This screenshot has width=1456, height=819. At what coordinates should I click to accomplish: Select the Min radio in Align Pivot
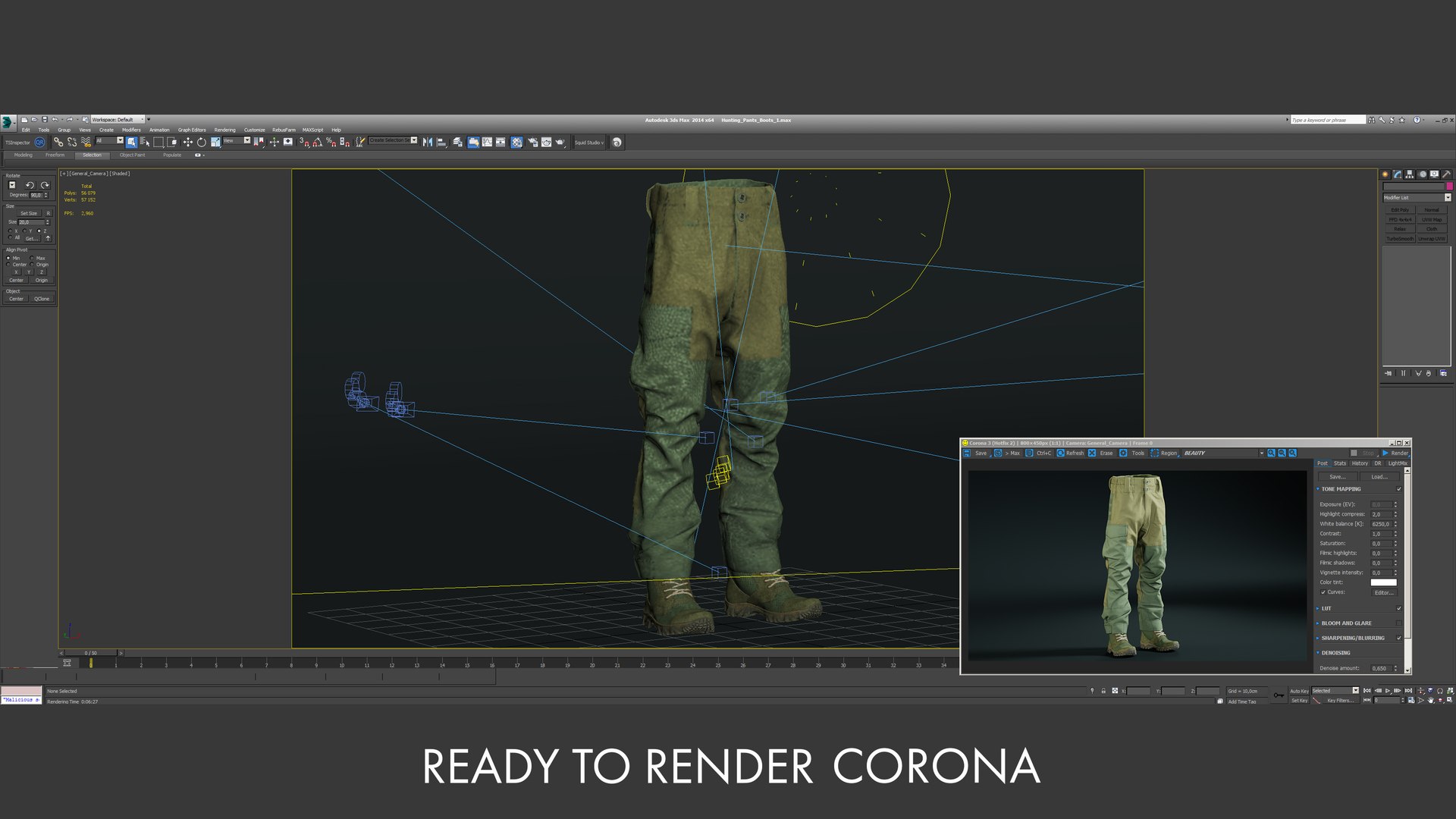pyautogui.click(x=8, y=258)
